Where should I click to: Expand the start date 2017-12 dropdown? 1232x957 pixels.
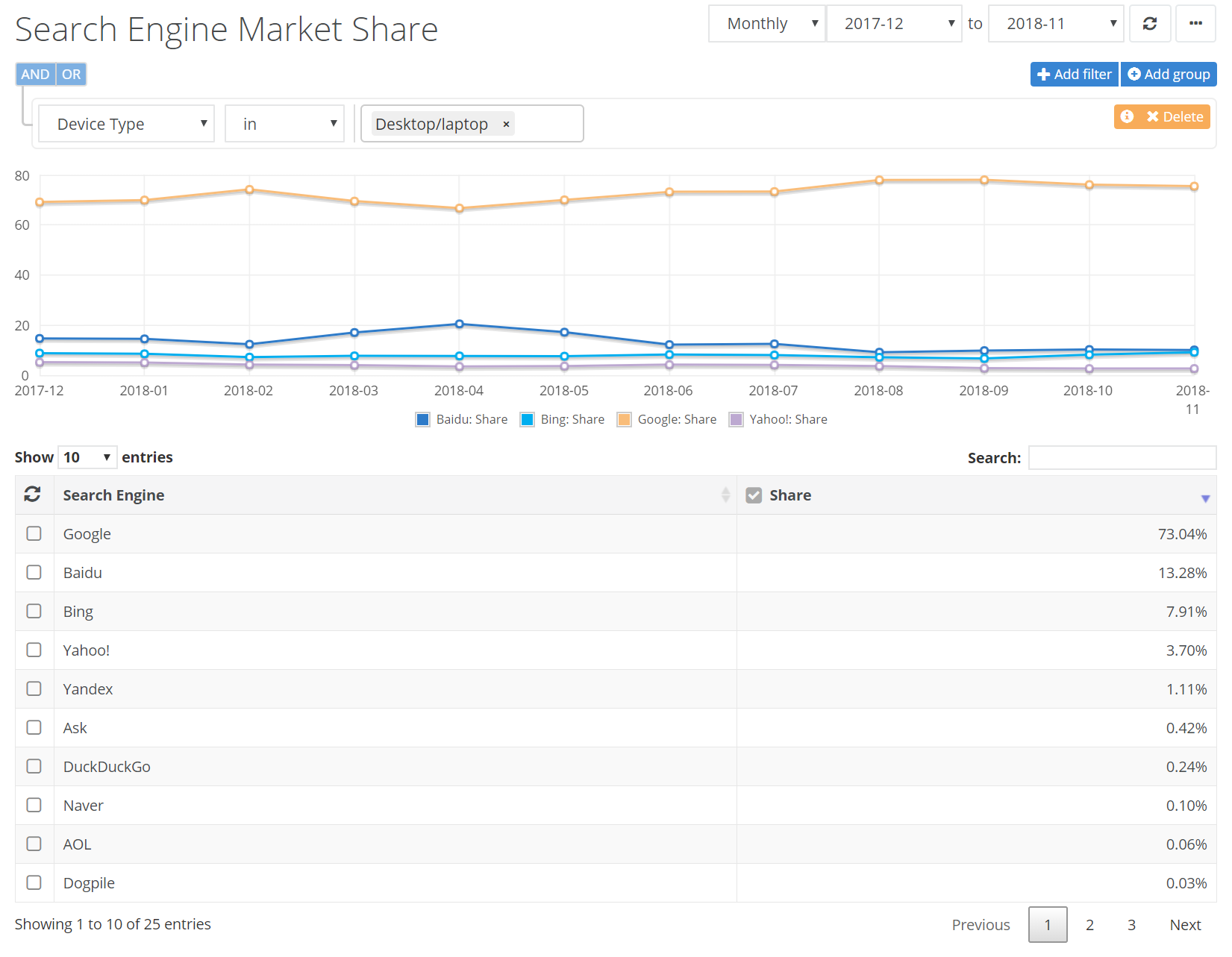click(x=893, y=24)
